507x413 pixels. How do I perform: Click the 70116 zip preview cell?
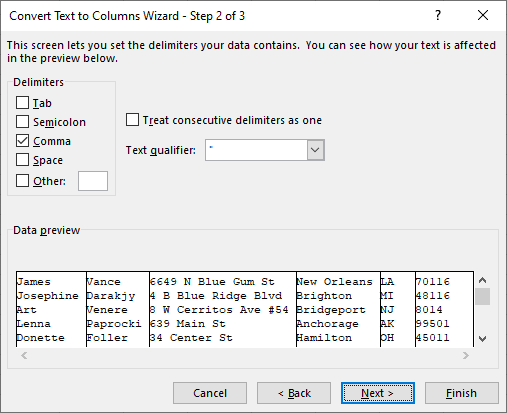point(433,282)
